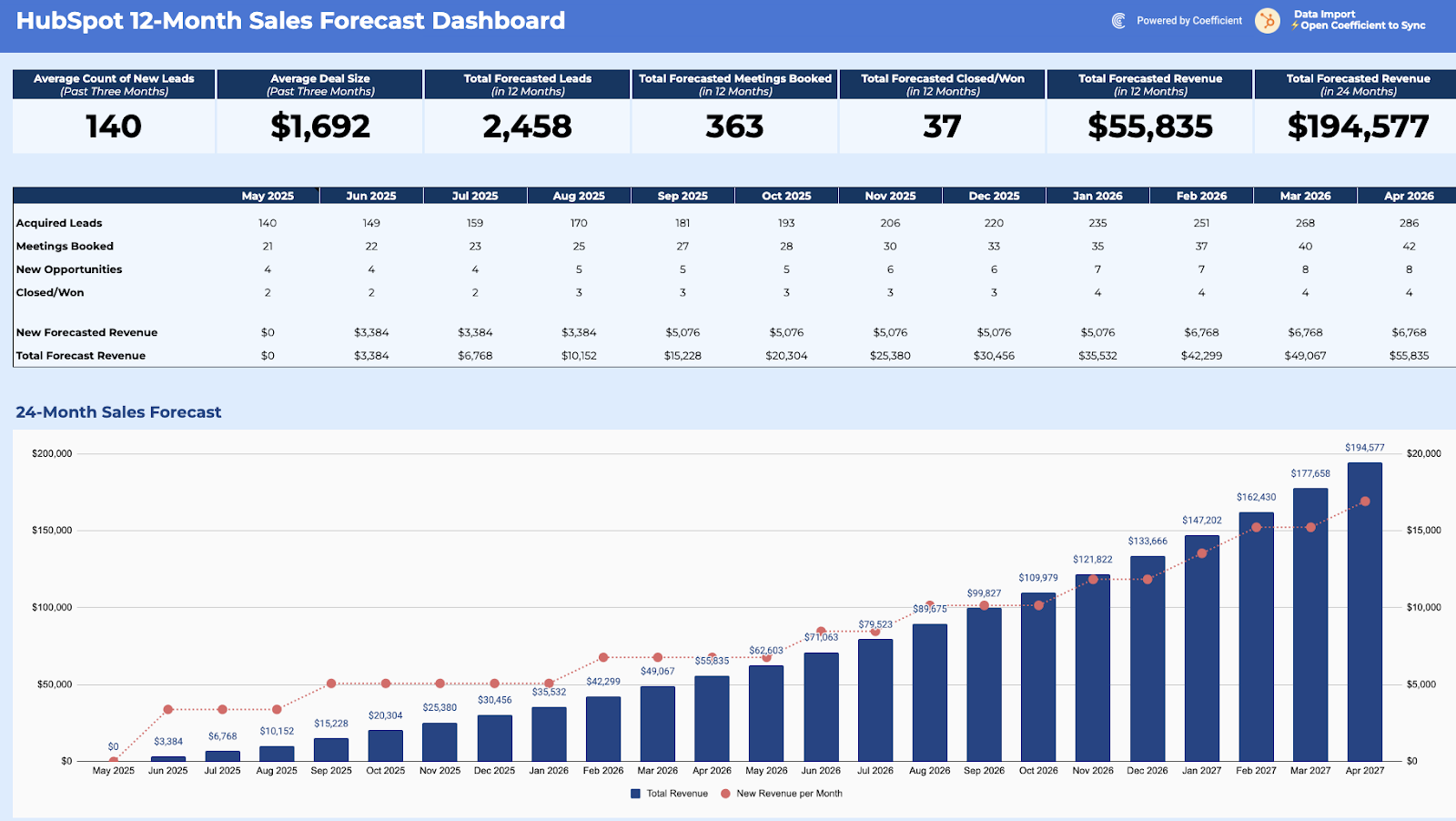Click the $200,000 left axis label
Screen dimensions: 1456x821
point(52,453)
